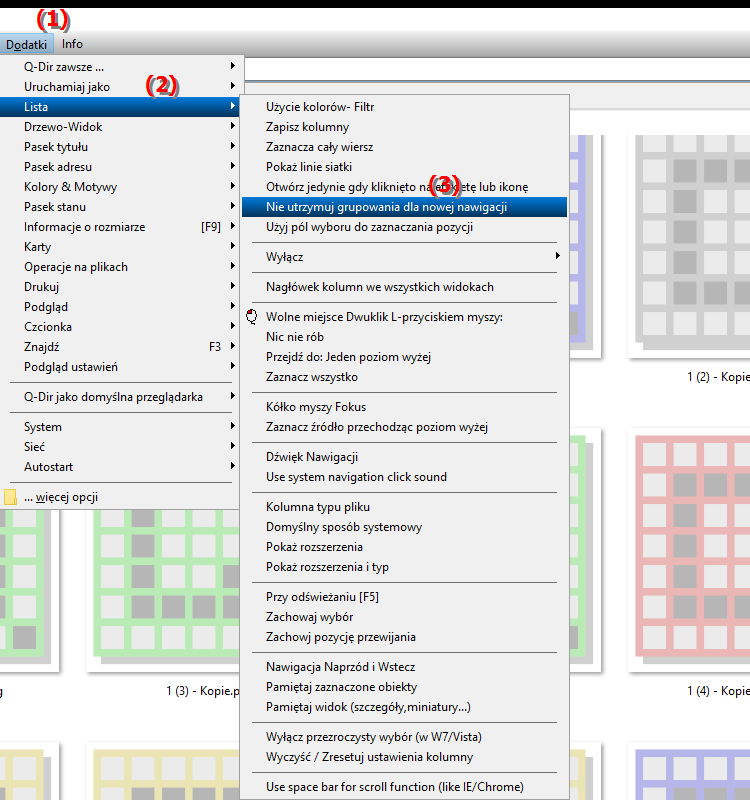
Task: Toggle Dźwięk Nawigacji option
Action: click(404, 457)
